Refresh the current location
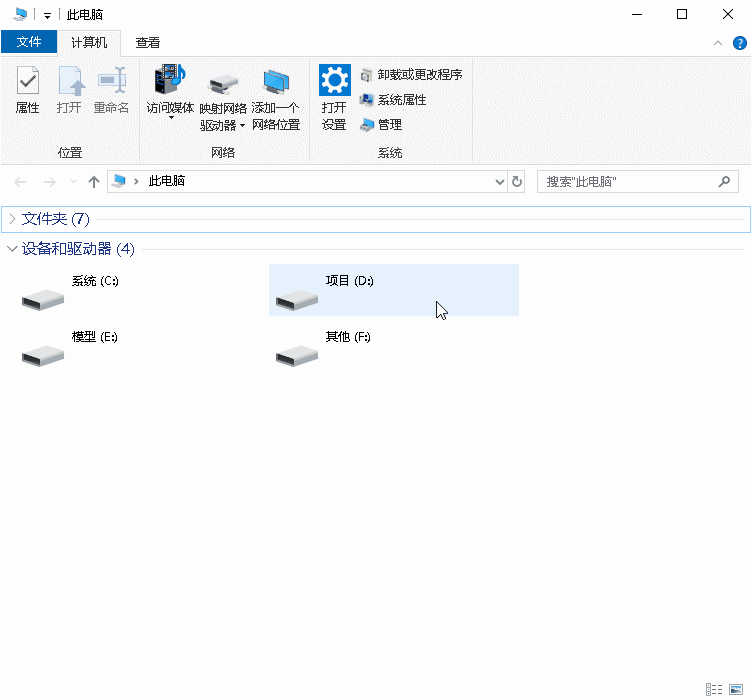This screenshot has width=751, height=700. click(517, 182)
